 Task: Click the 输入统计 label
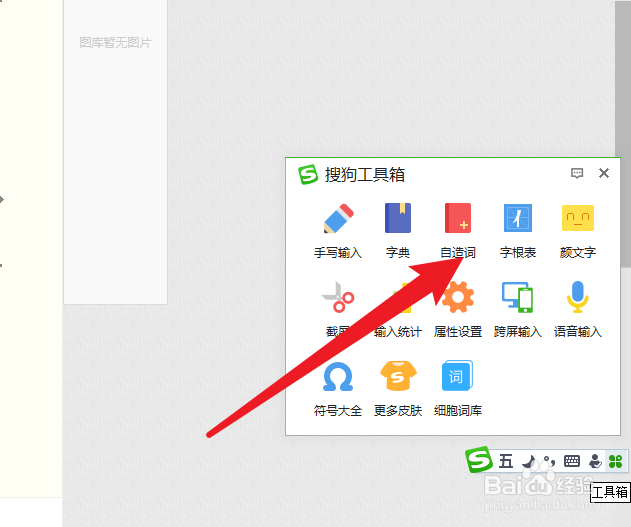click(x=398, y=332)
